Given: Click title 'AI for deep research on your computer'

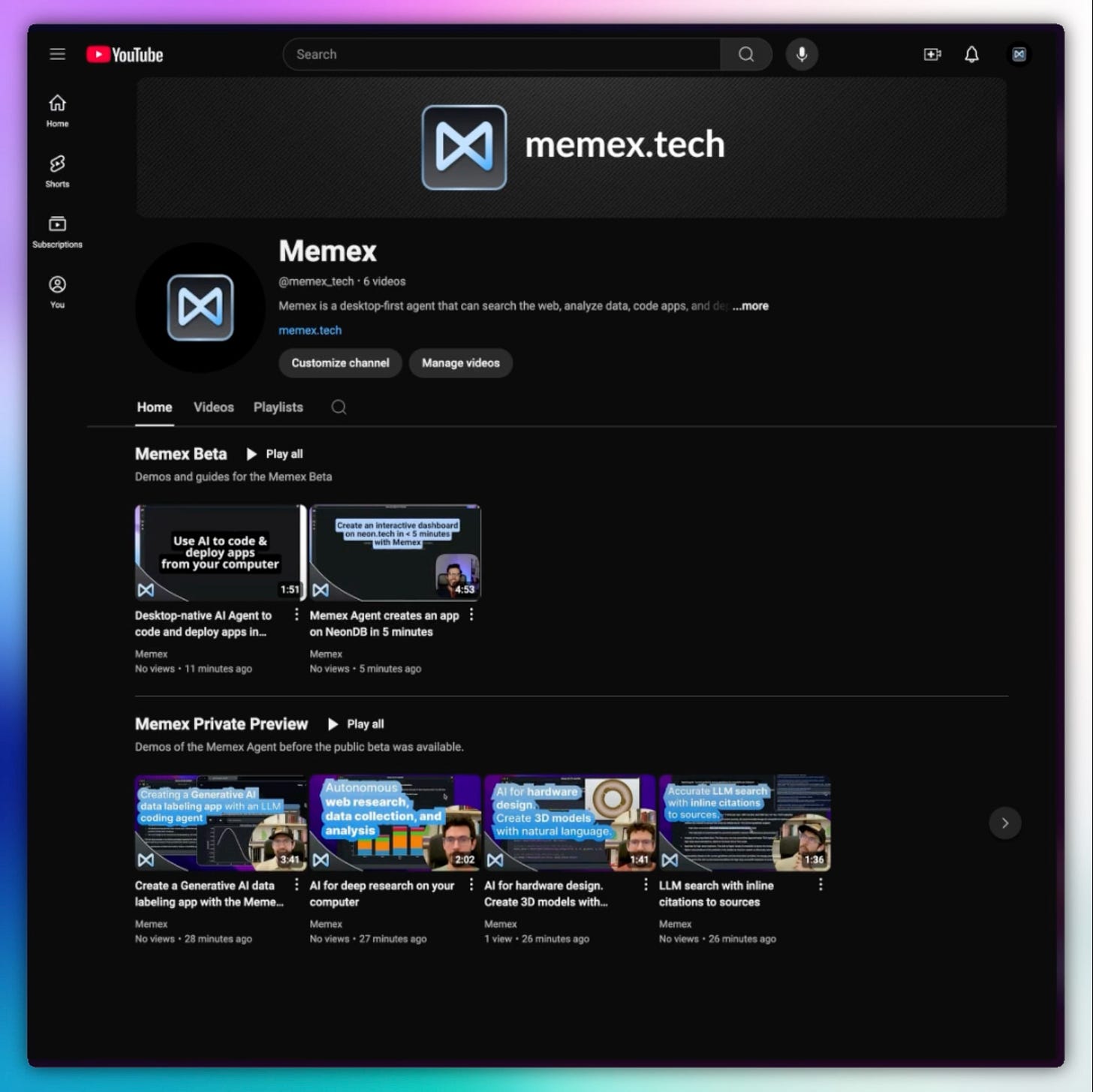Looking at the screenshot, I should click(382, 894).
